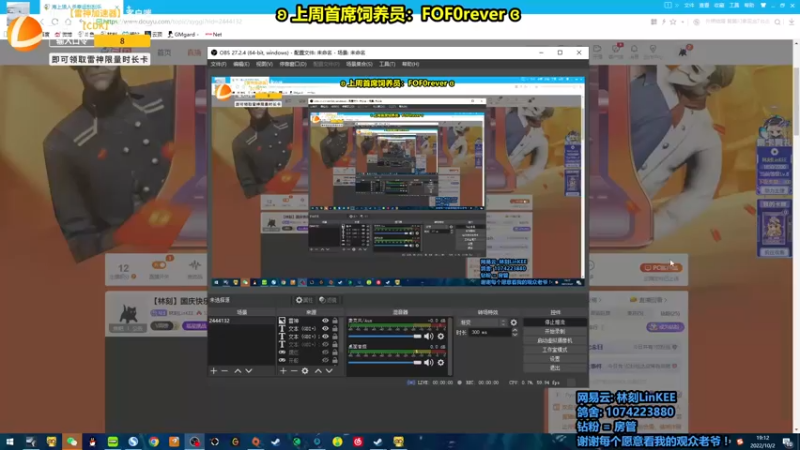This screenshot has width=800, height=450.
Task: Click 开始录制 to start recording
Action: pos(555,332)
